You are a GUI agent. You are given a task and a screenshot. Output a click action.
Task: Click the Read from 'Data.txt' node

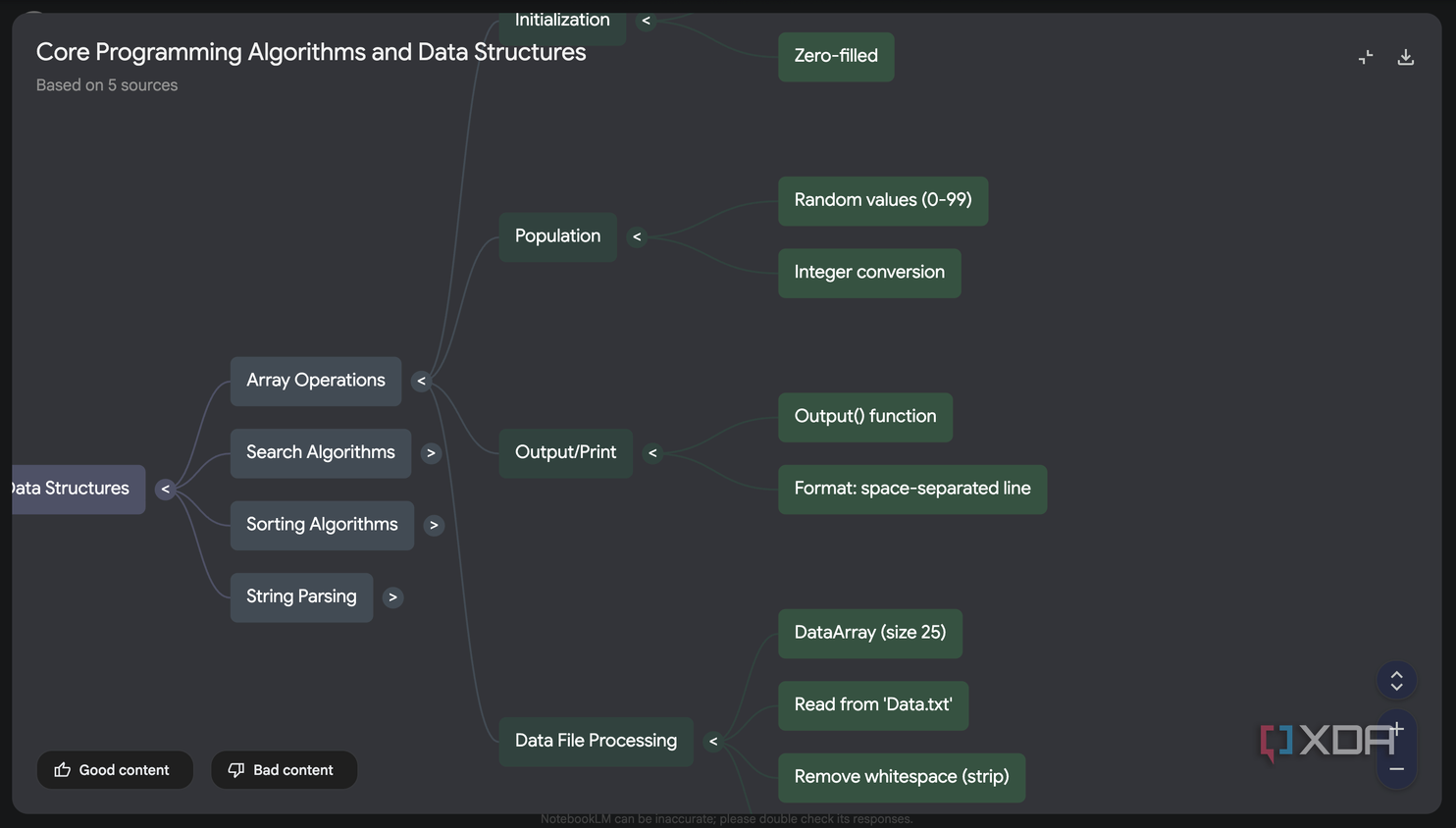click(x=873, y=705)
